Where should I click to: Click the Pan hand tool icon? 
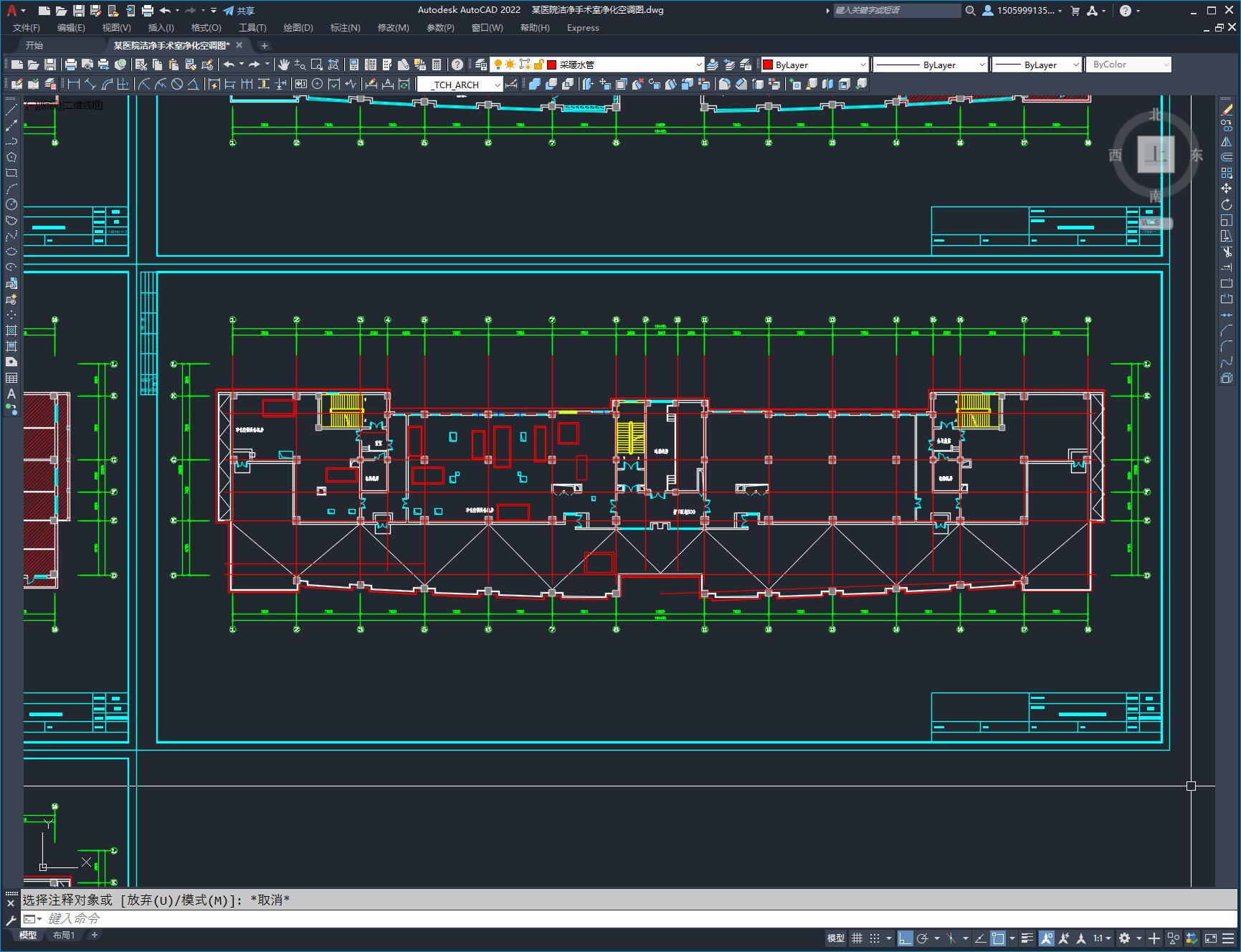[284, 65]
